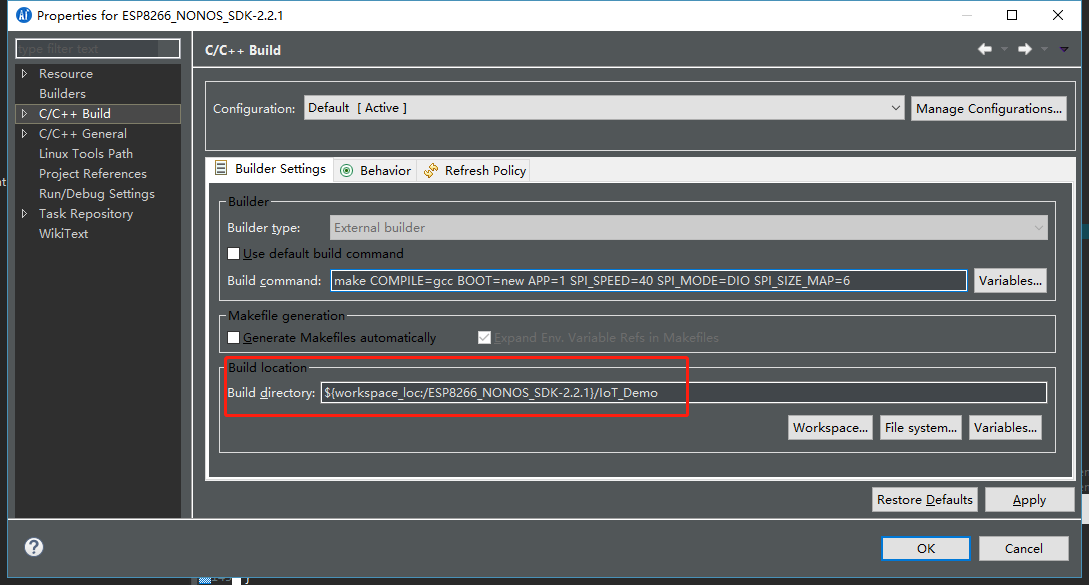Click Restore Defaults button

(x=924, y=500)
